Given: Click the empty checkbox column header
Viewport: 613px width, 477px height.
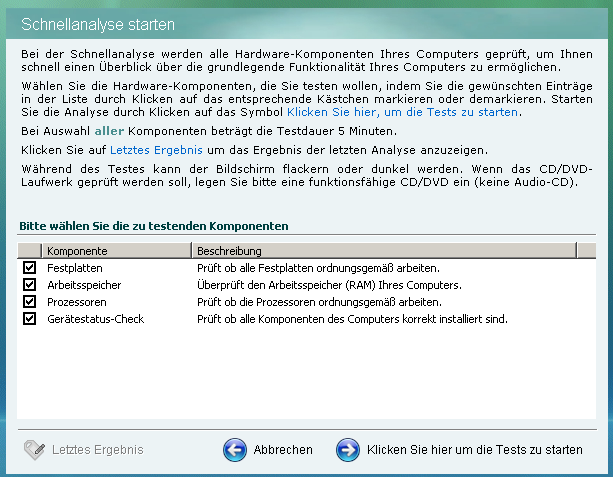Looking at the screenshot, I should pos(29,251).
